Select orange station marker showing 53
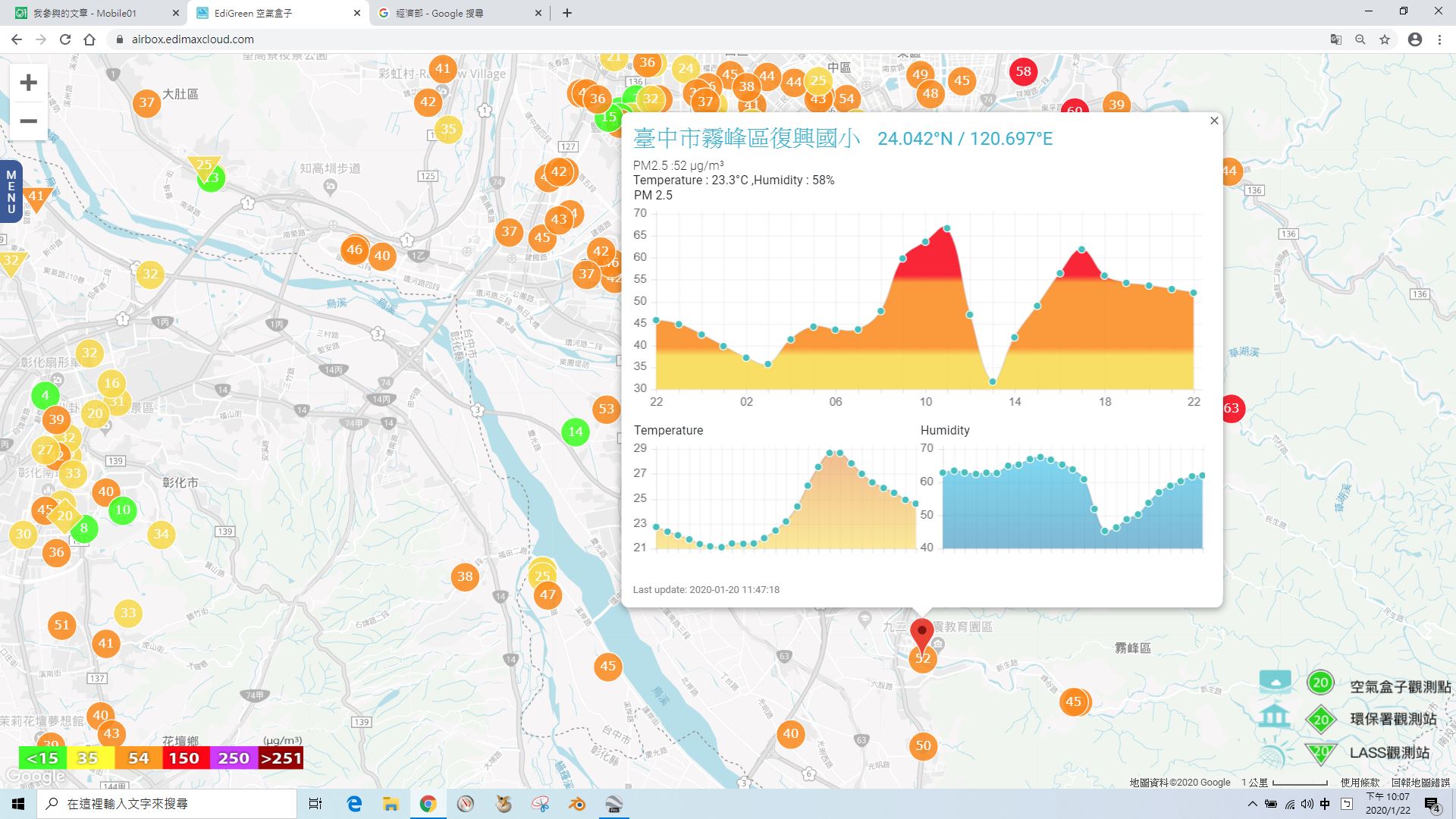 click(607, 409)
